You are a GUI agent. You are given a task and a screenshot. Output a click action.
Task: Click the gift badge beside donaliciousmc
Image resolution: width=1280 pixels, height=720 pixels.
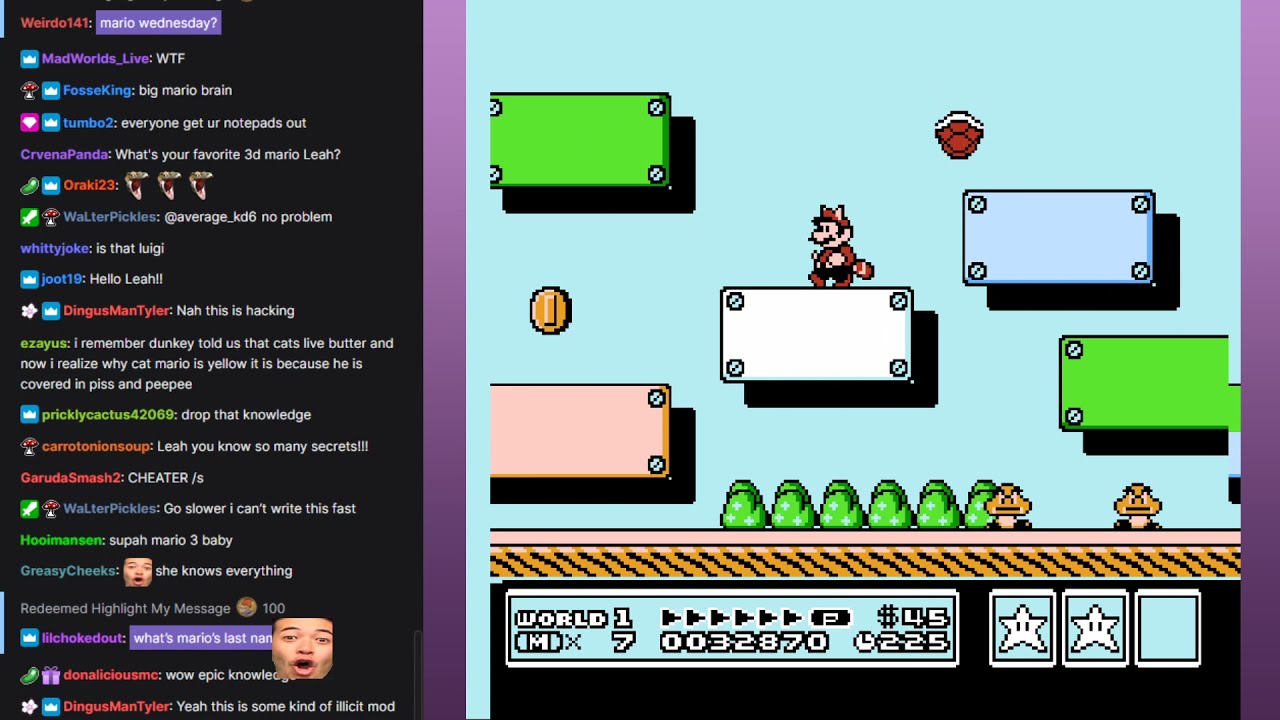pyautogui.click(x=50, y=675)
